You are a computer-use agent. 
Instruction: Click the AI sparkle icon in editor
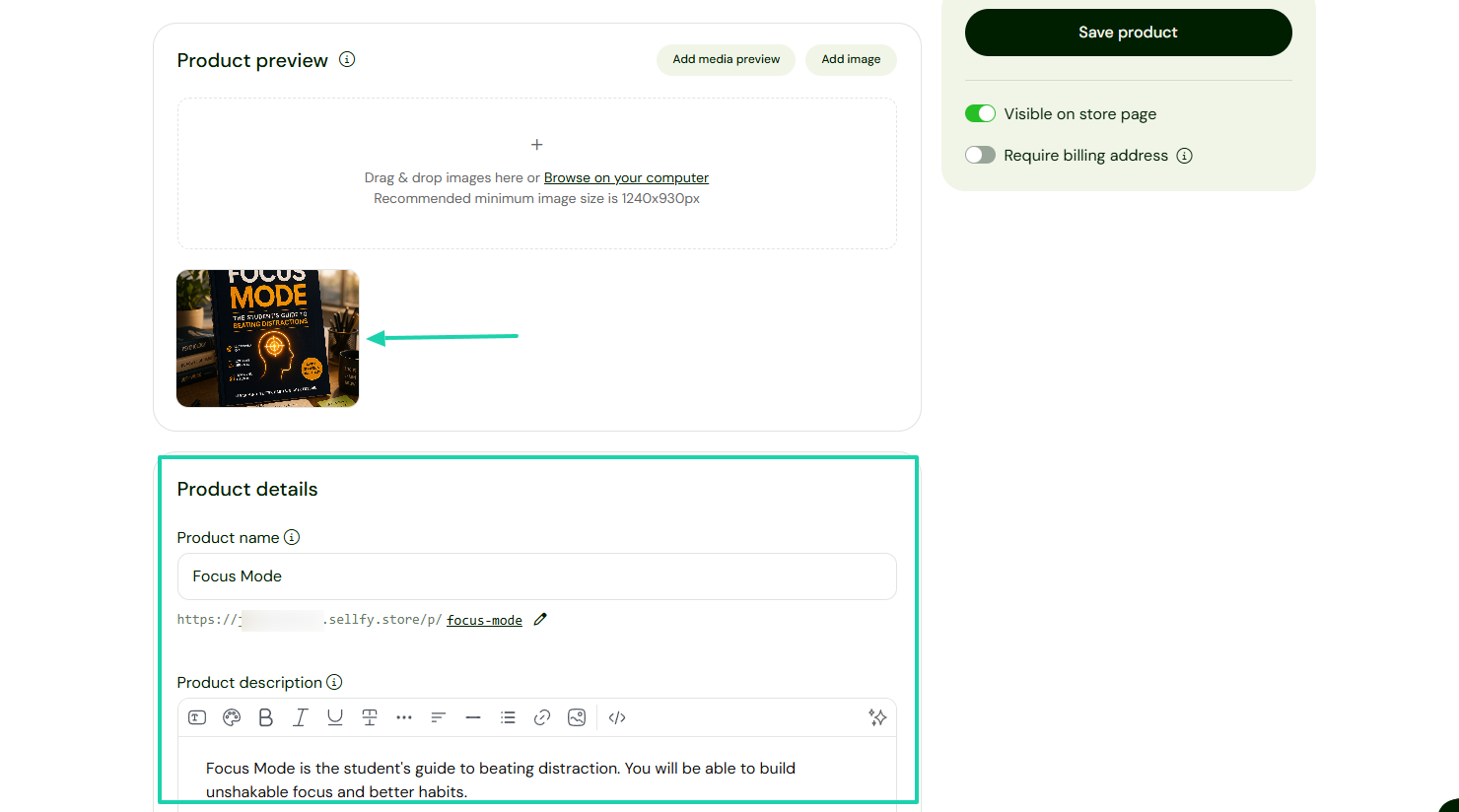tap(877, 717)
